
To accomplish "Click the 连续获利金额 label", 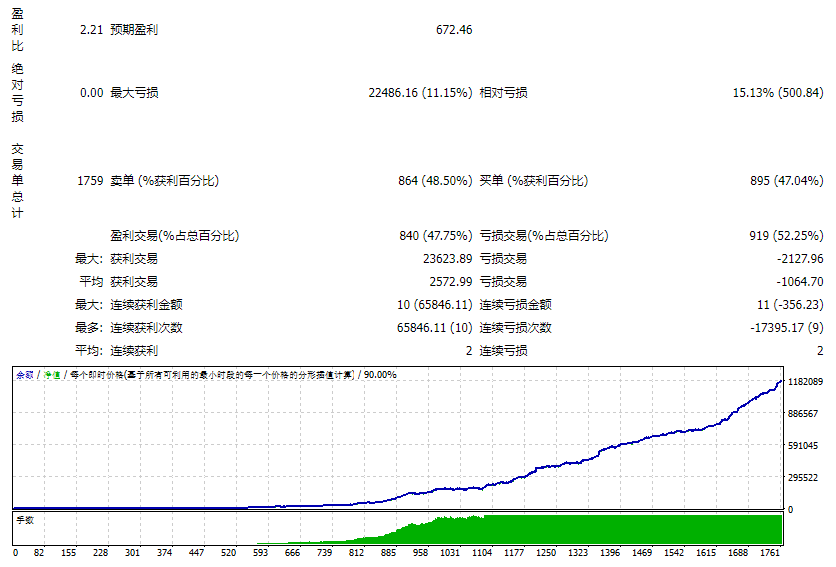I will click(x=146, y=305).
